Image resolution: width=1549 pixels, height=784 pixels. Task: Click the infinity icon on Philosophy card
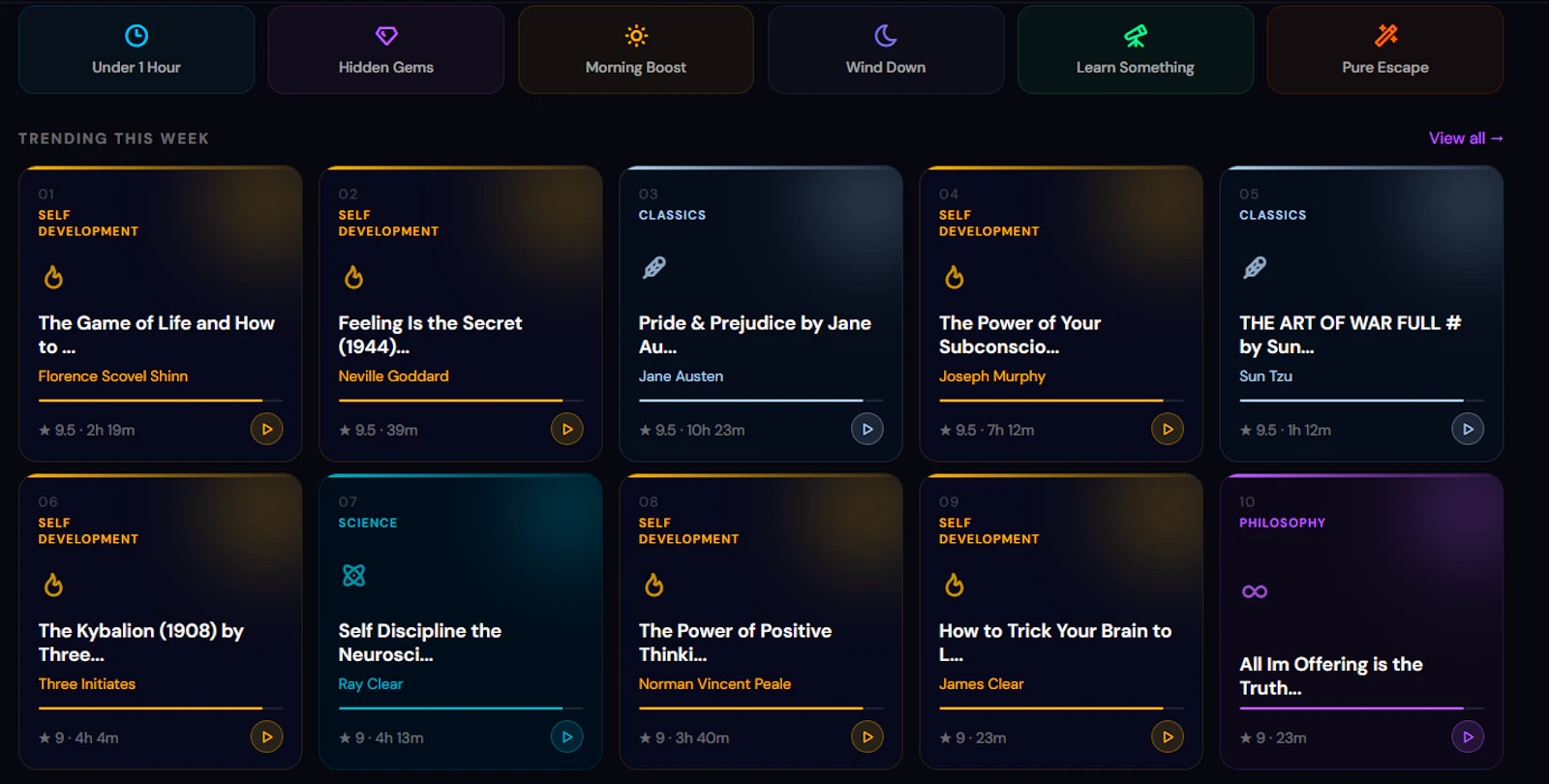(1255, 591)
